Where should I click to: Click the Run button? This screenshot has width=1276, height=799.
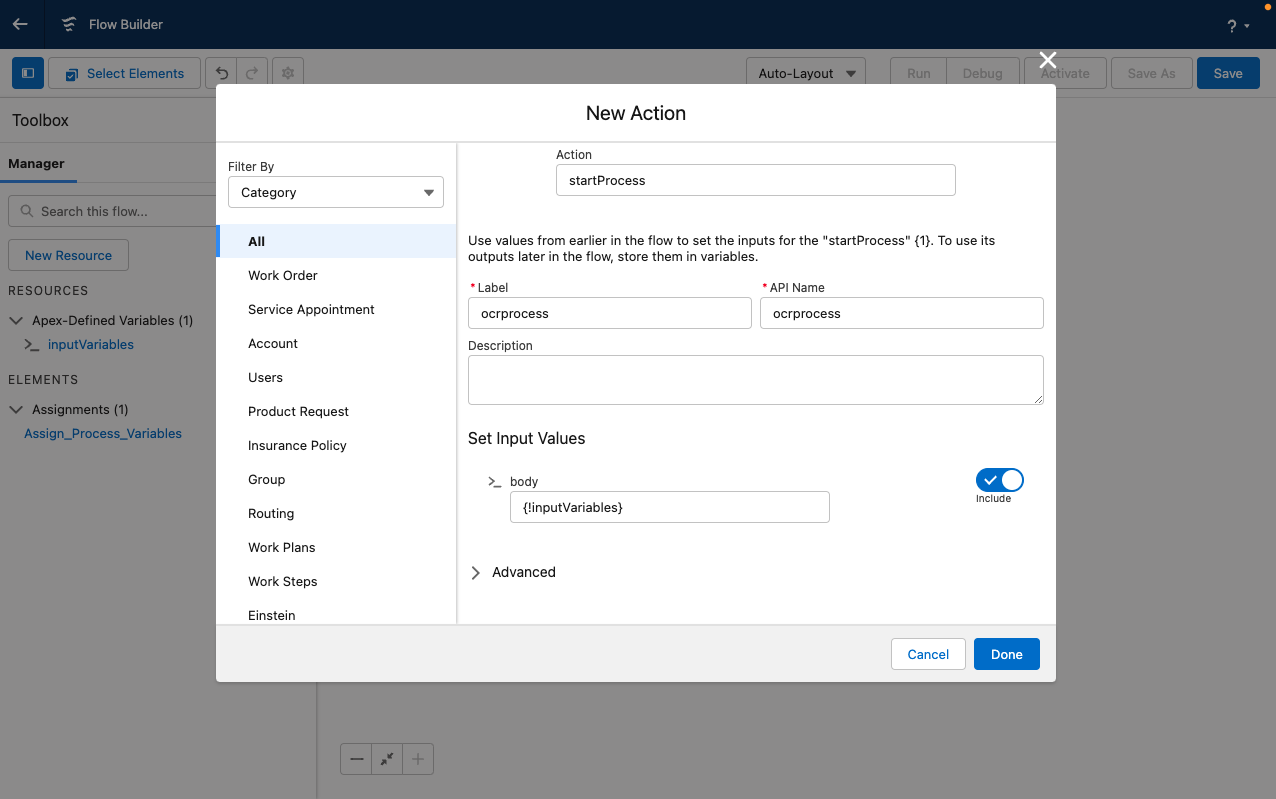click(x=919, y=73)
